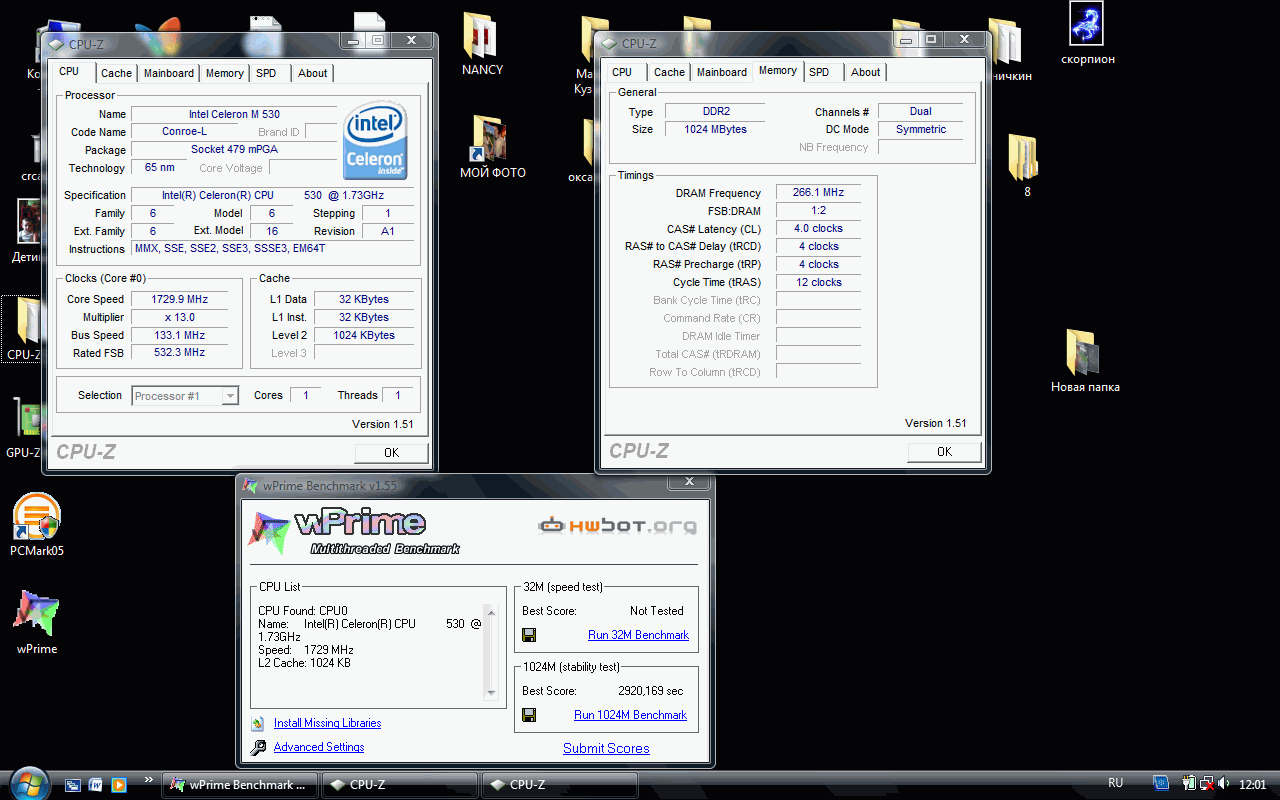The width and height of the screenshot is (1280, 800).
Task: Open the NANCY desktop folder
Action: point(482,43)
